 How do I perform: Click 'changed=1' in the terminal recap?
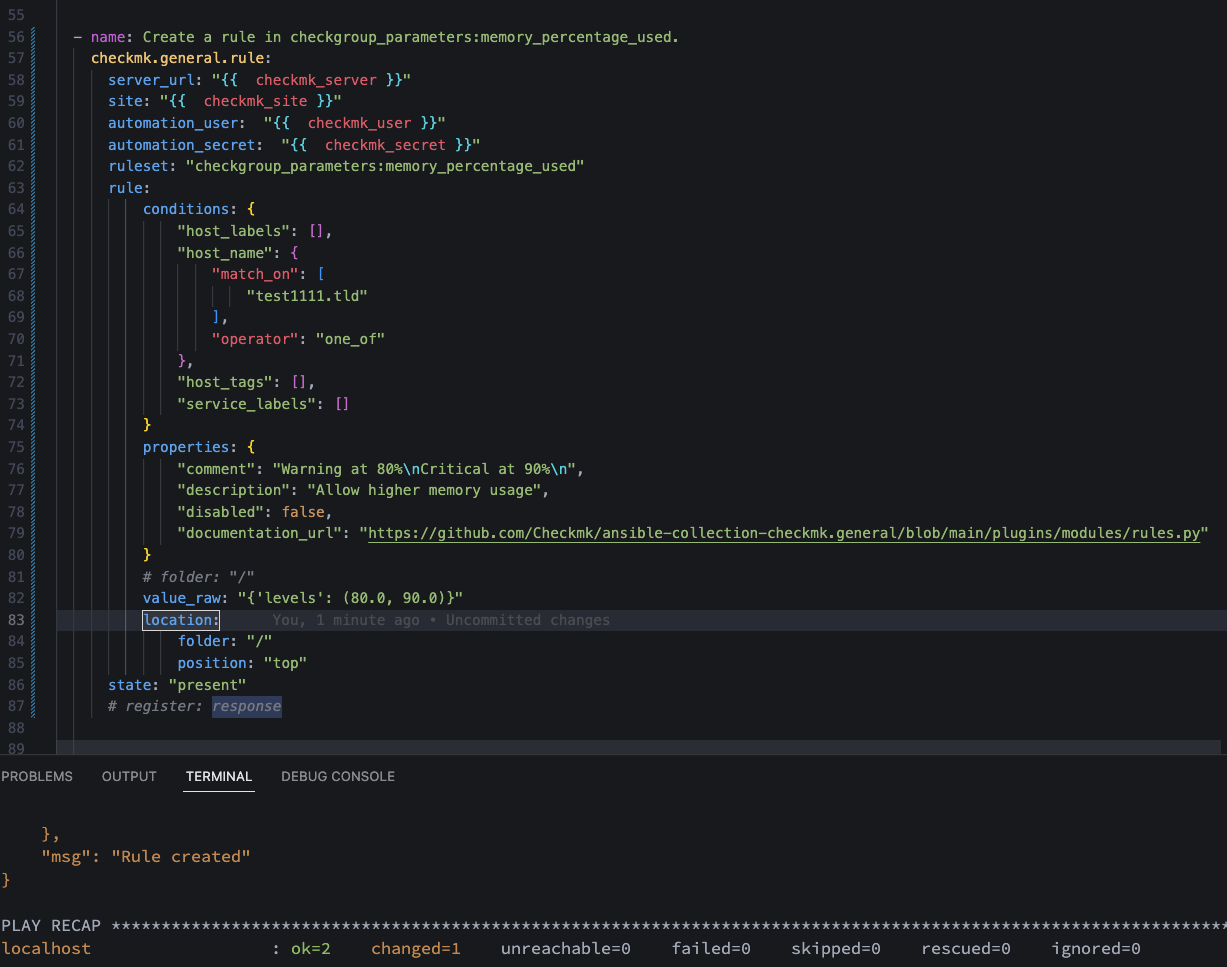(x=415, y=948)
